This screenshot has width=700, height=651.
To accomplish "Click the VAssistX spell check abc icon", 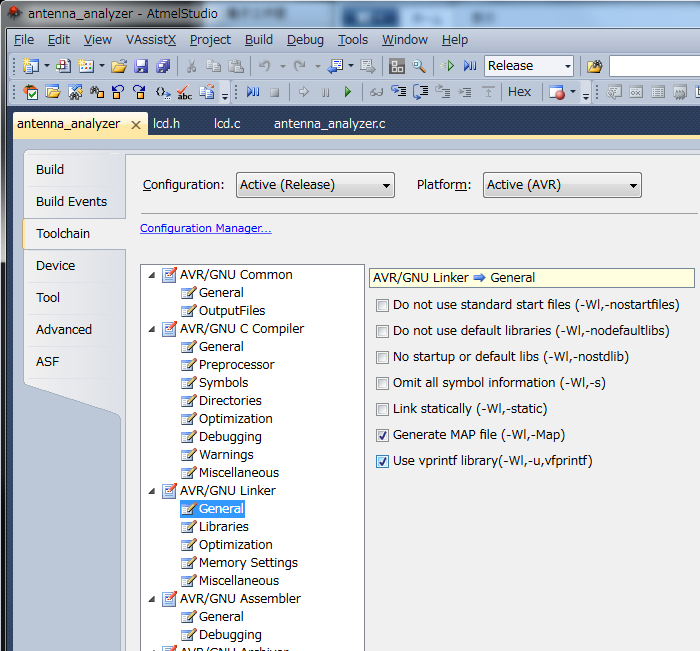I will point(184,92).
